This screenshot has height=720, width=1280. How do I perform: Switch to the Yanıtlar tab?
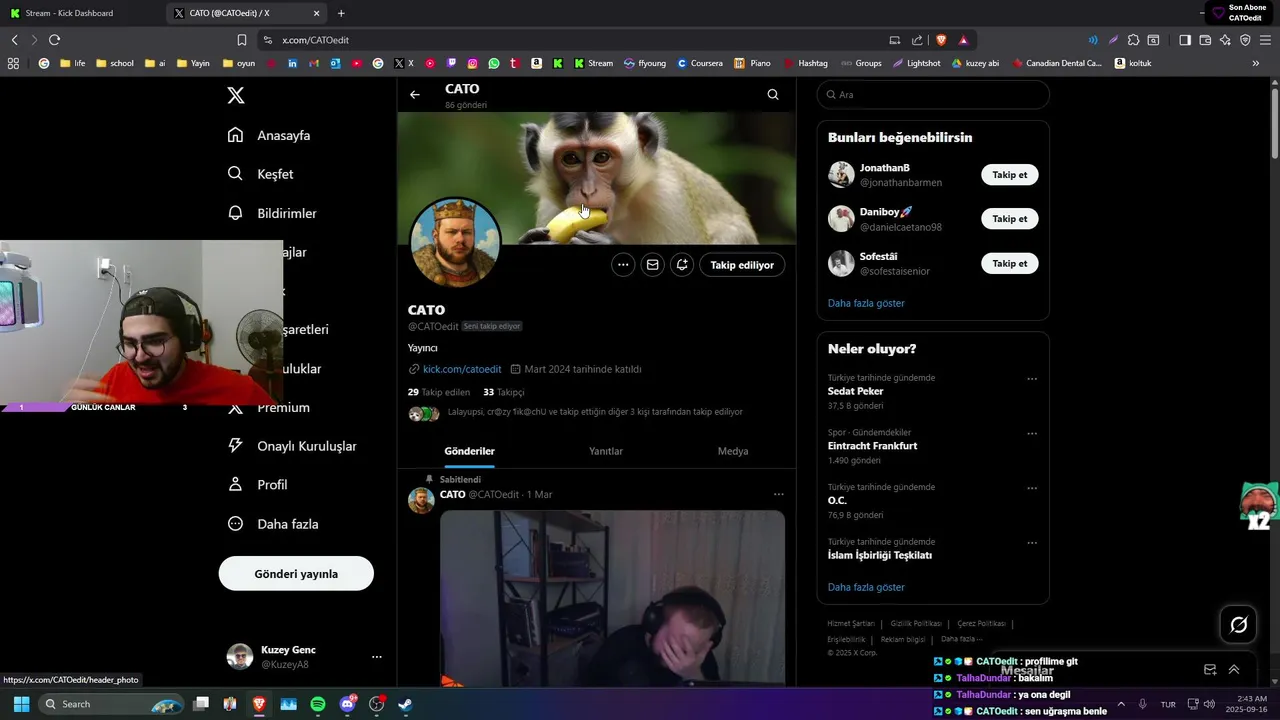coord(606,451)
